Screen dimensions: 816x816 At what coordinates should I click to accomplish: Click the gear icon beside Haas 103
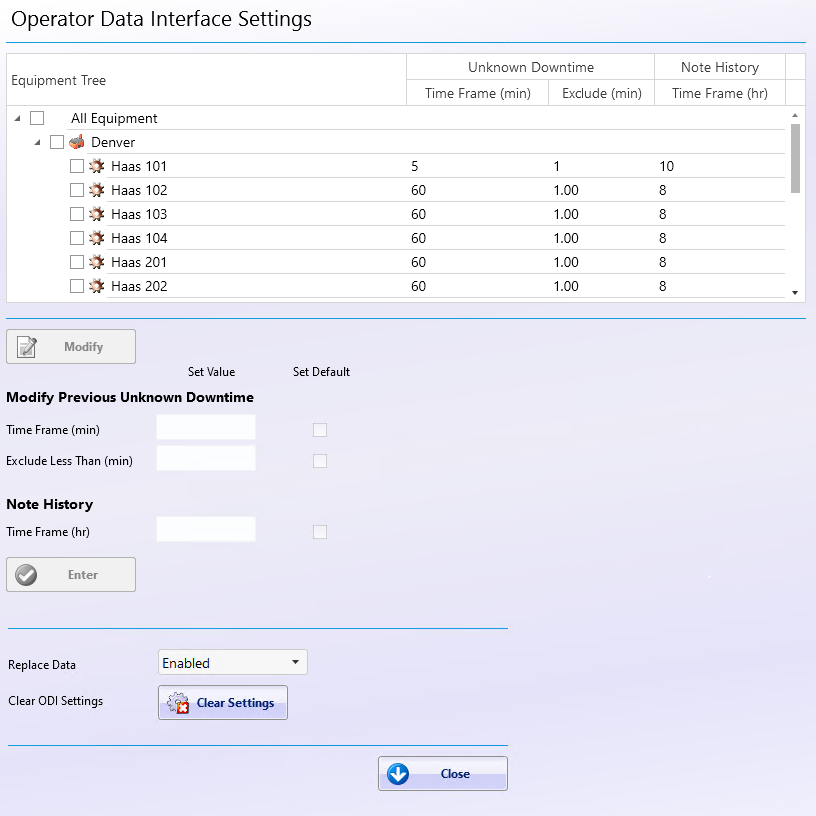(x=96, y=214)
